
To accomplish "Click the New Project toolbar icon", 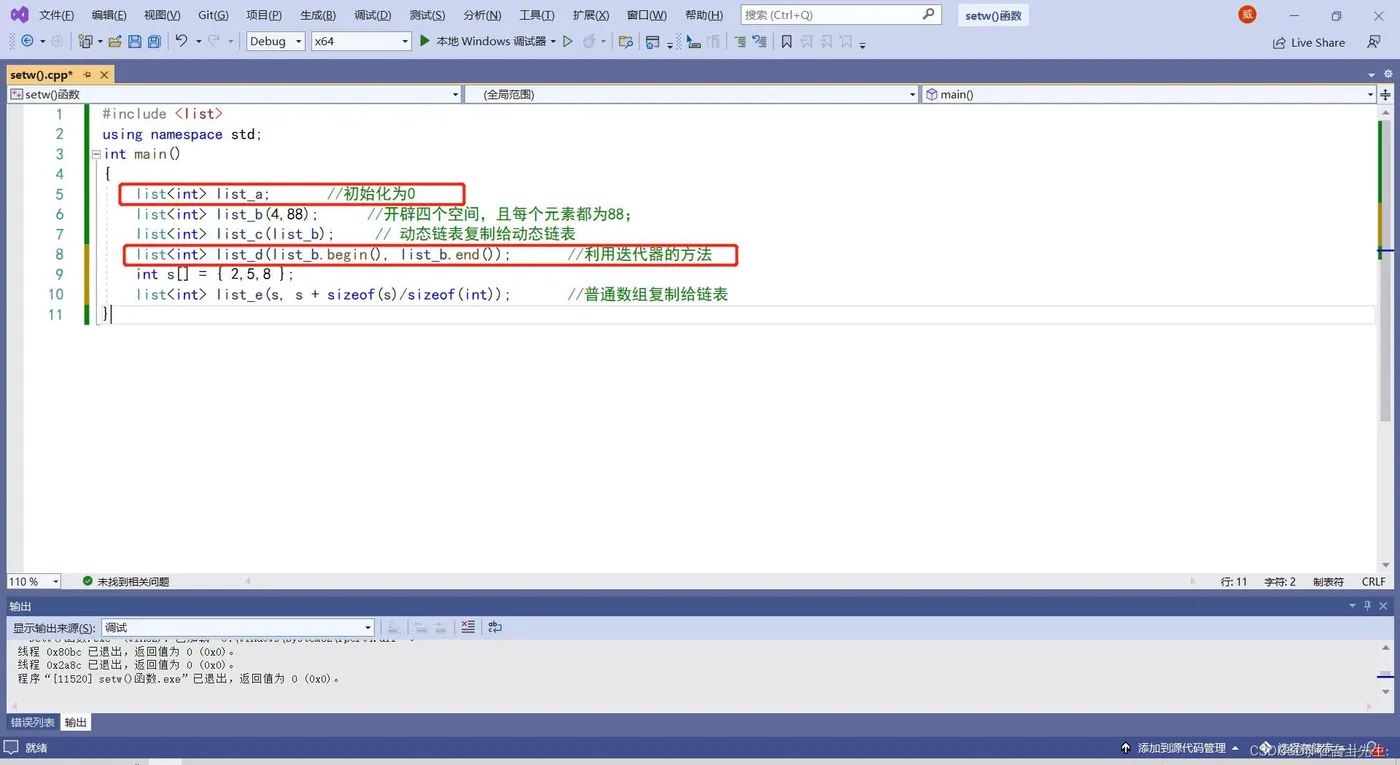I will (x=86, y=41).
